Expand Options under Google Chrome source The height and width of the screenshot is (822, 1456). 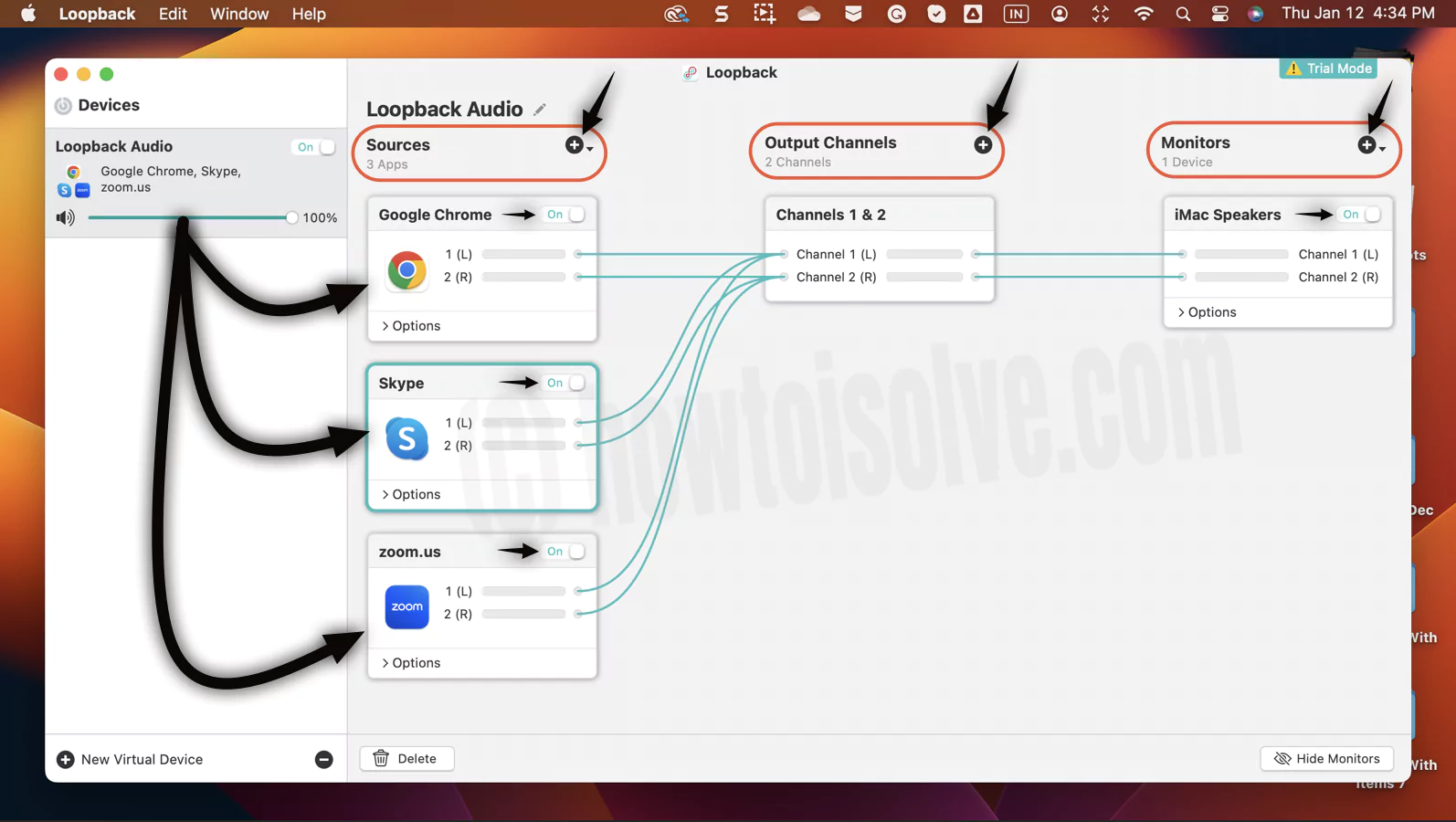click(x=411, y=326)
